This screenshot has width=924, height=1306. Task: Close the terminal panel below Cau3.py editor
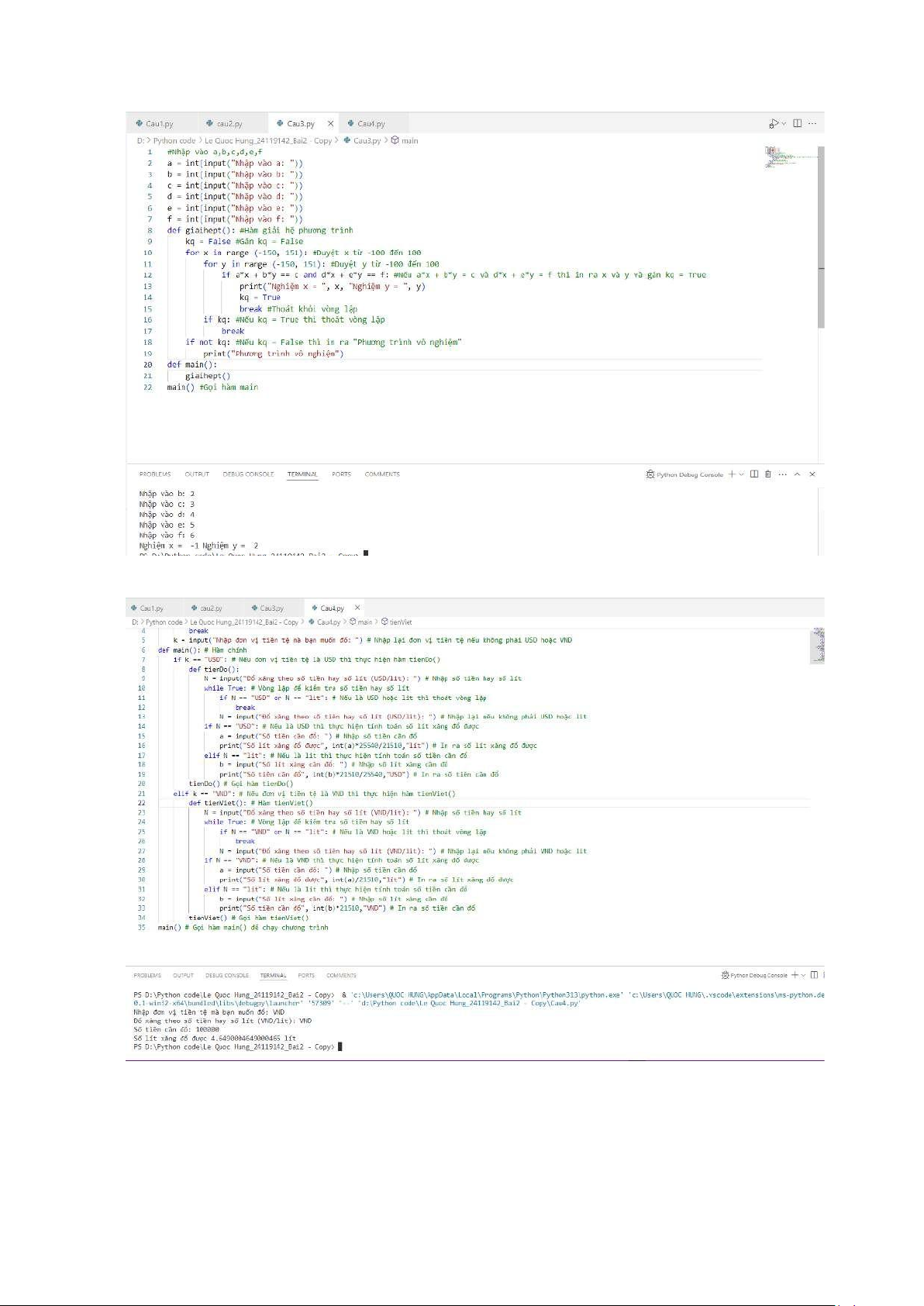coord(812,474)
